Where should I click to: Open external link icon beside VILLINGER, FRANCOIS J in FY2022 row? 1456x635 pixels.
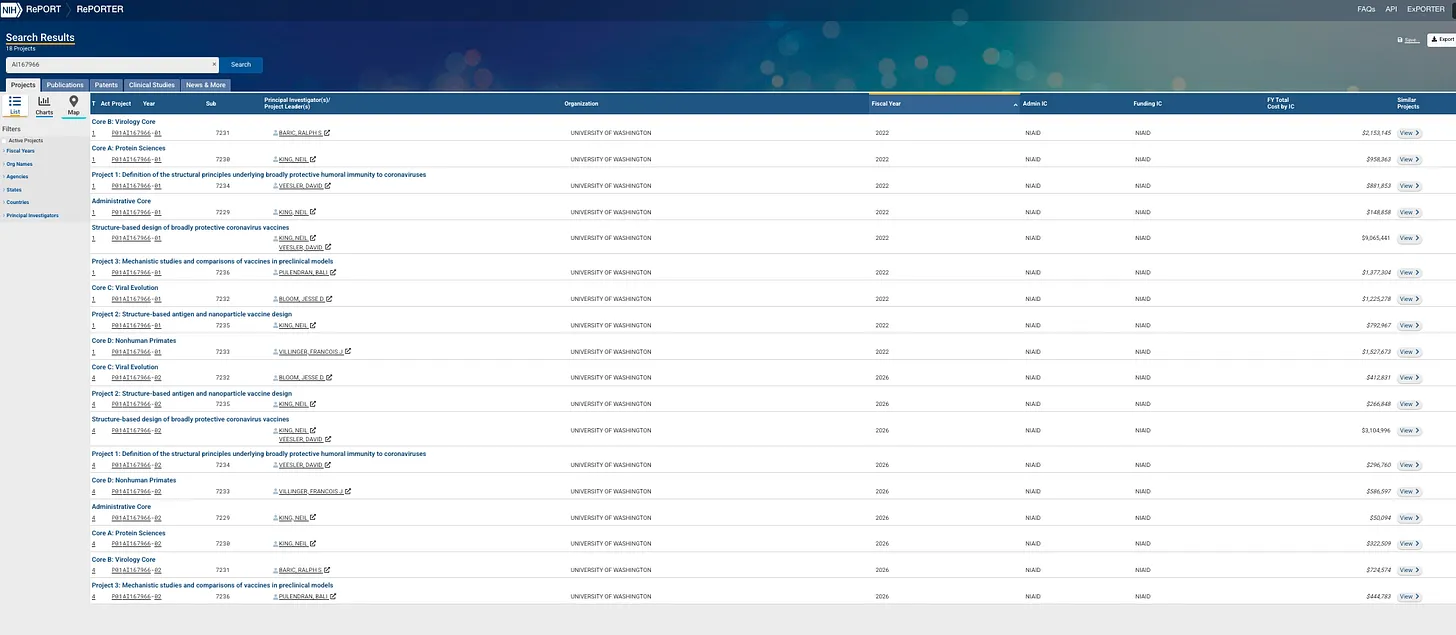[347, 352]
